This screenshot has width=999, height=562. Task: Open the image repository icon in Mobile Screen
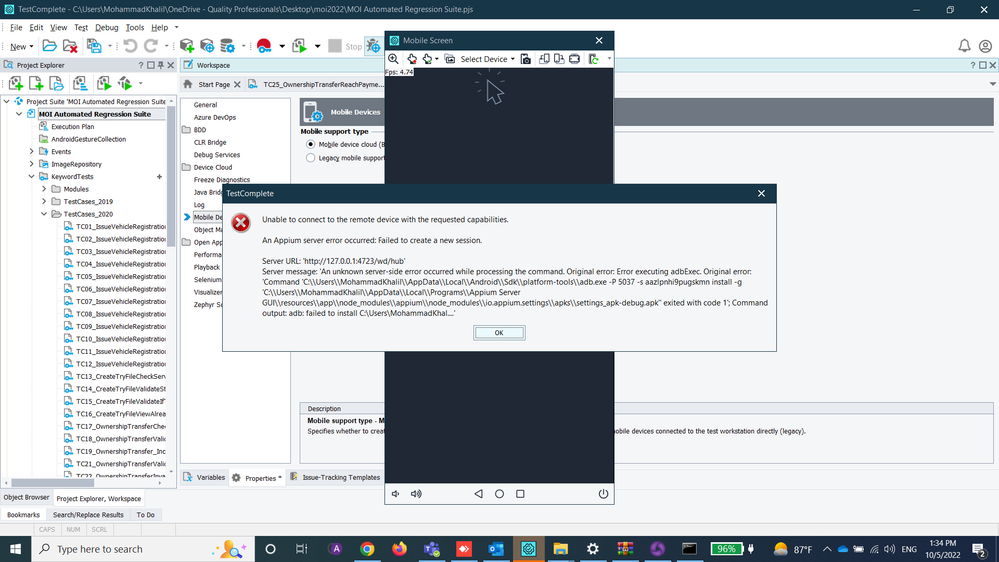[450, 59]
